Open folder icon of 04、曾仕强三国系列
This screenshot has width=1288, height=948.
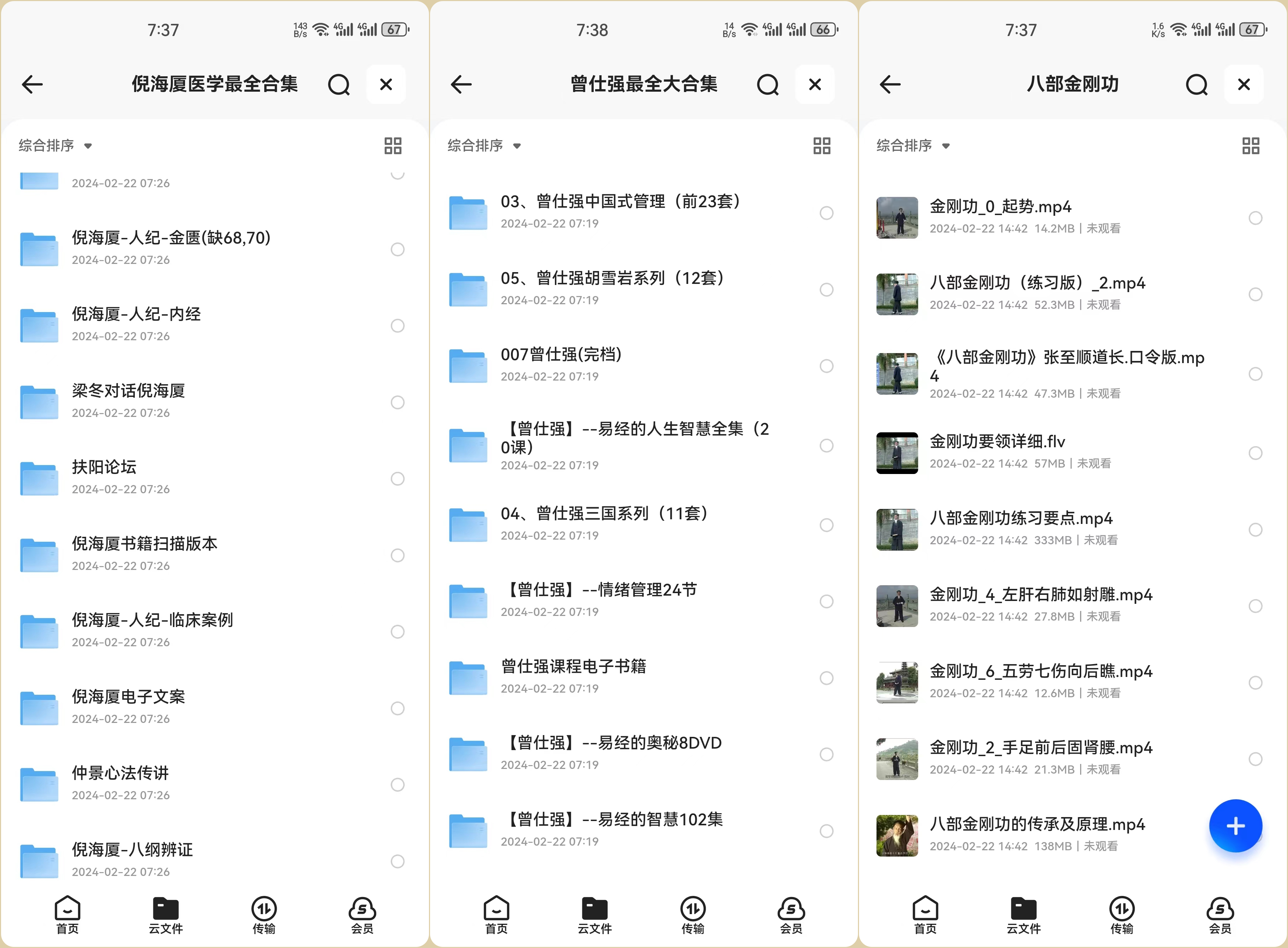468,525
